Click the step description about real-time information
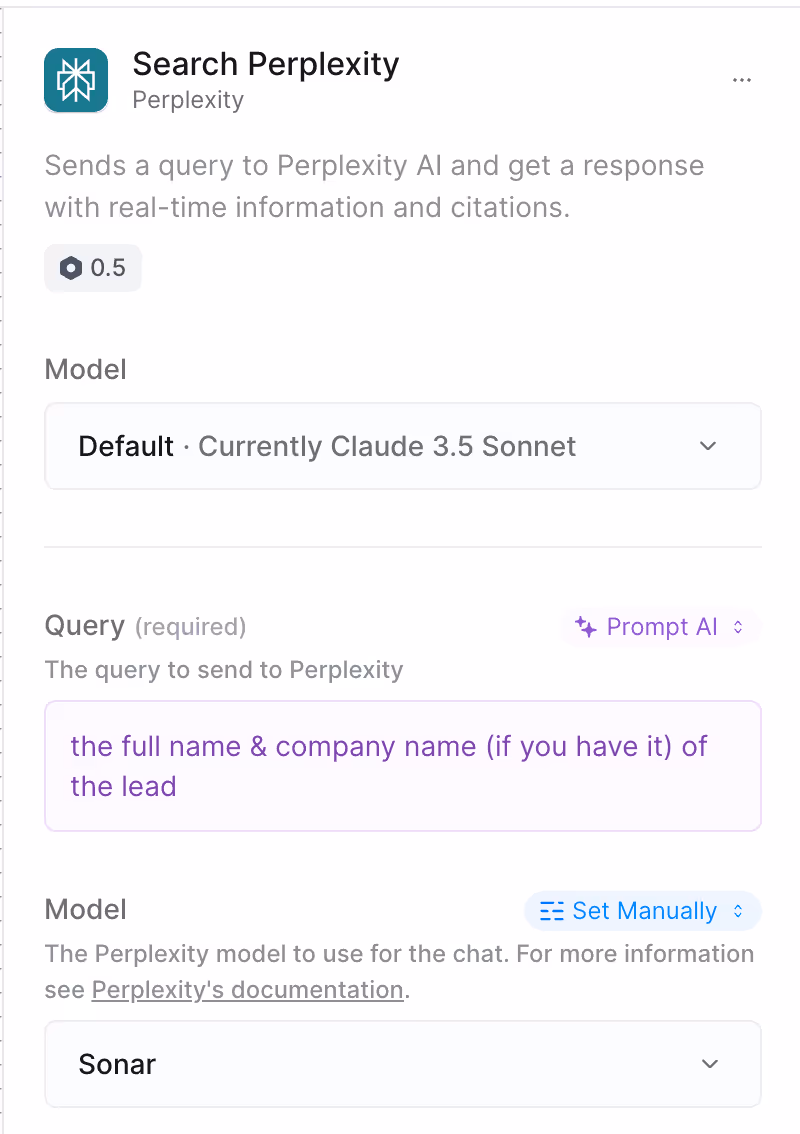 (x=374, y=187)
